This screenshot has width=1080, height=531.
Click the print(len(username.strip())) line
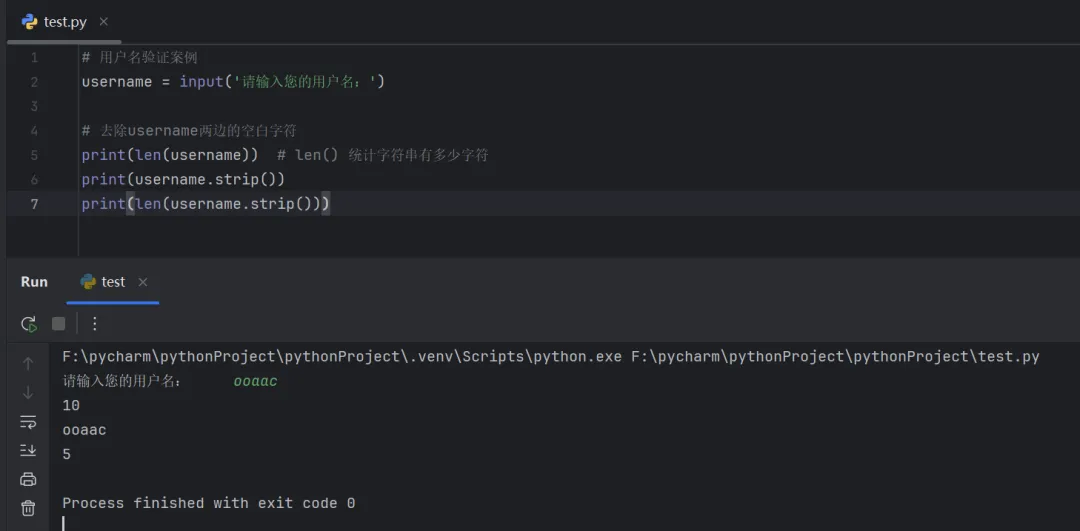pyautogui.click(x=205, y=204)
